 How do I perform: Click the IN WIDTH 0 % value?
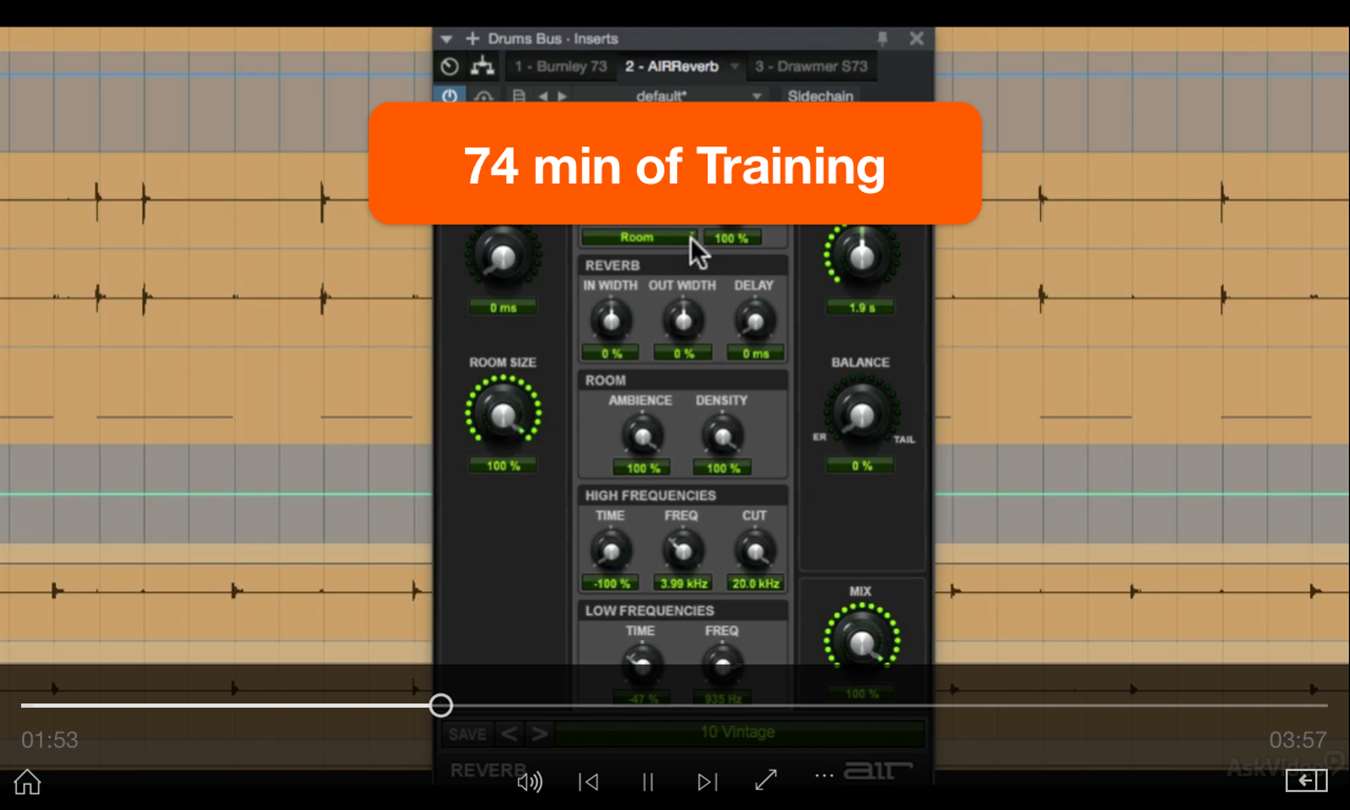pos(612,353)
